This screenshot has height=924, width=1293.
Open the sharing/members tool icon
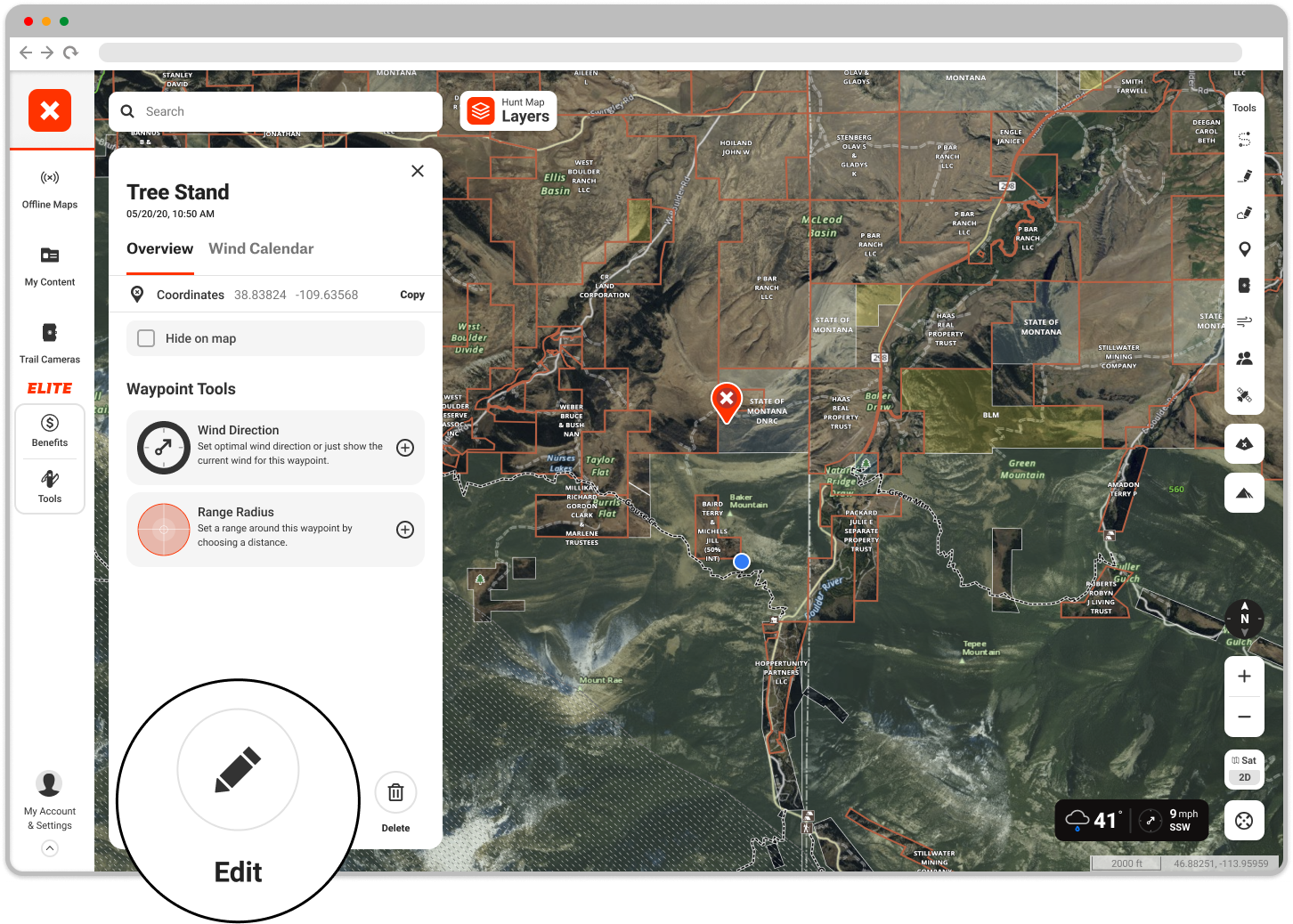(x=1244, y=358)
